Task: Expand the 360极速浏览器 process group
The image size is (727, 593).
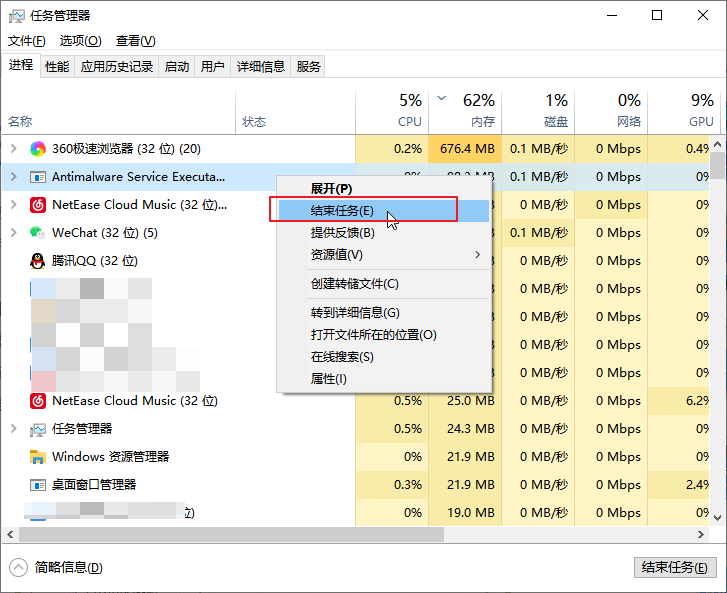Action: (13, 149)
